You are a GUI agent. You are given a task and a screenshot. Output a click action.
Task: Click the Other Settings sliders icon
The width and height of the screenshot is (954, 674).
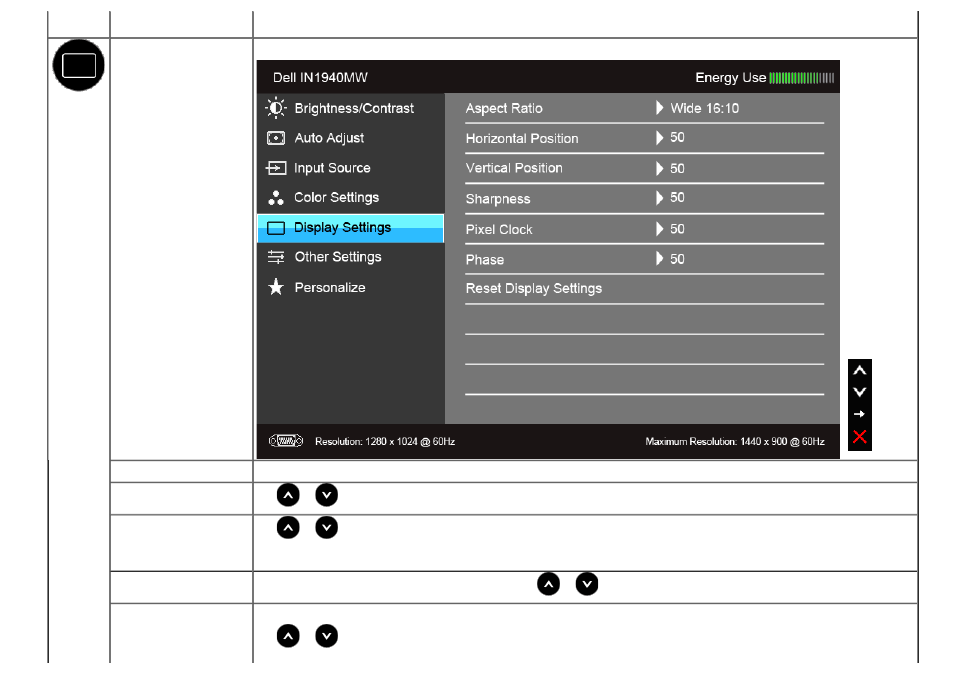276,257
